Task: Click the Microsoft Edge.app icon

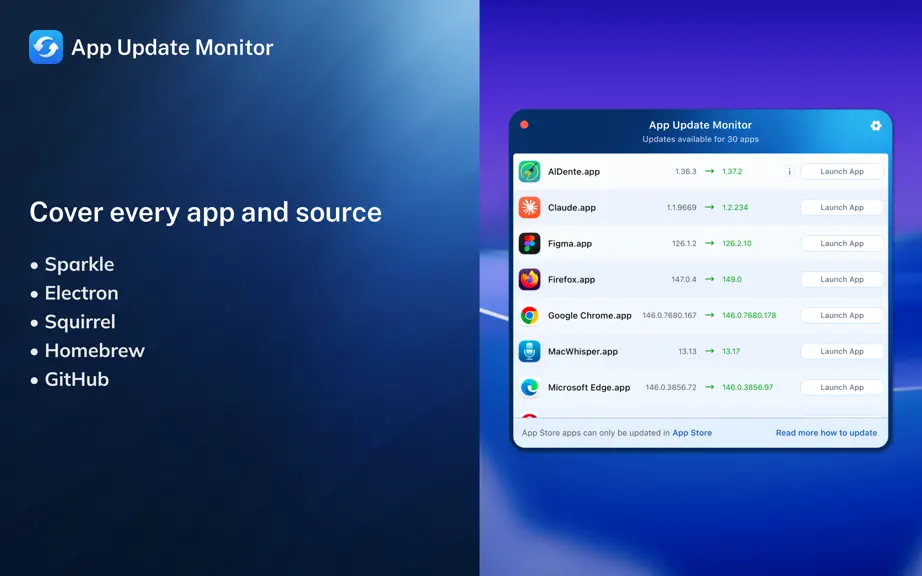Action: pyautogui.click(x=529, y=387)
